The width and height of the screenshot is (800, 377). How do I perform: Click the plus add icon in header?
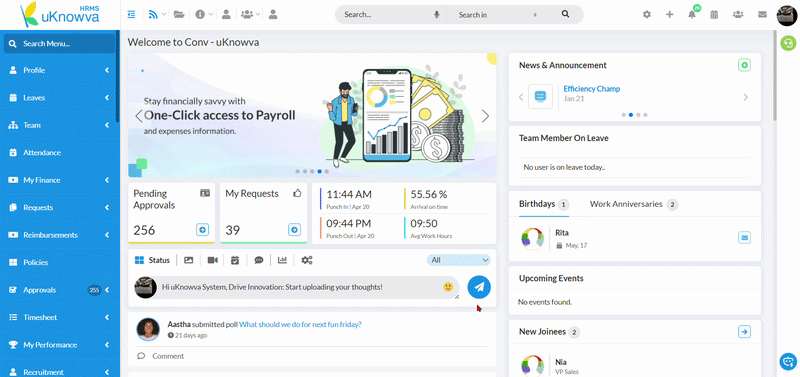(x=670, y=14)
